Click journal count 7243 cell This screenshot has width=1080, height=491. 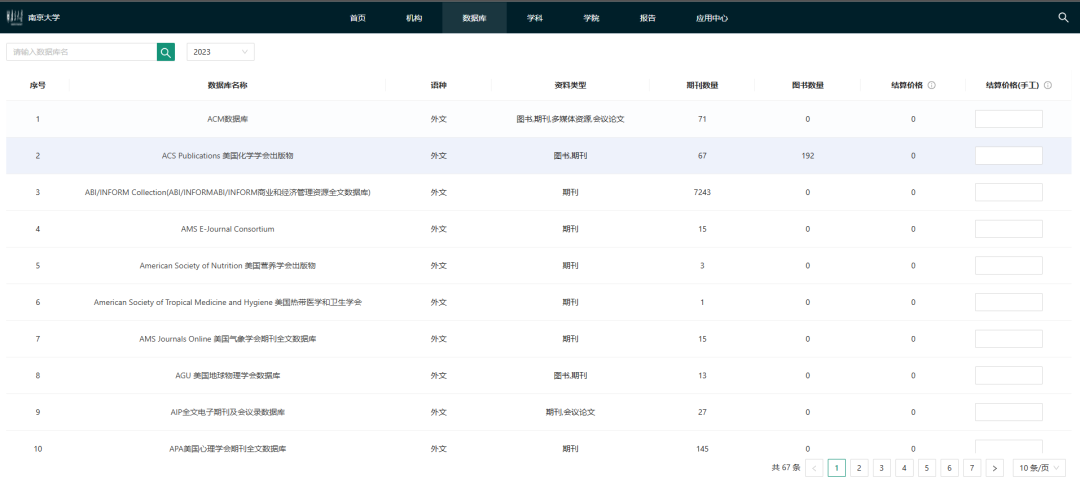702,192
